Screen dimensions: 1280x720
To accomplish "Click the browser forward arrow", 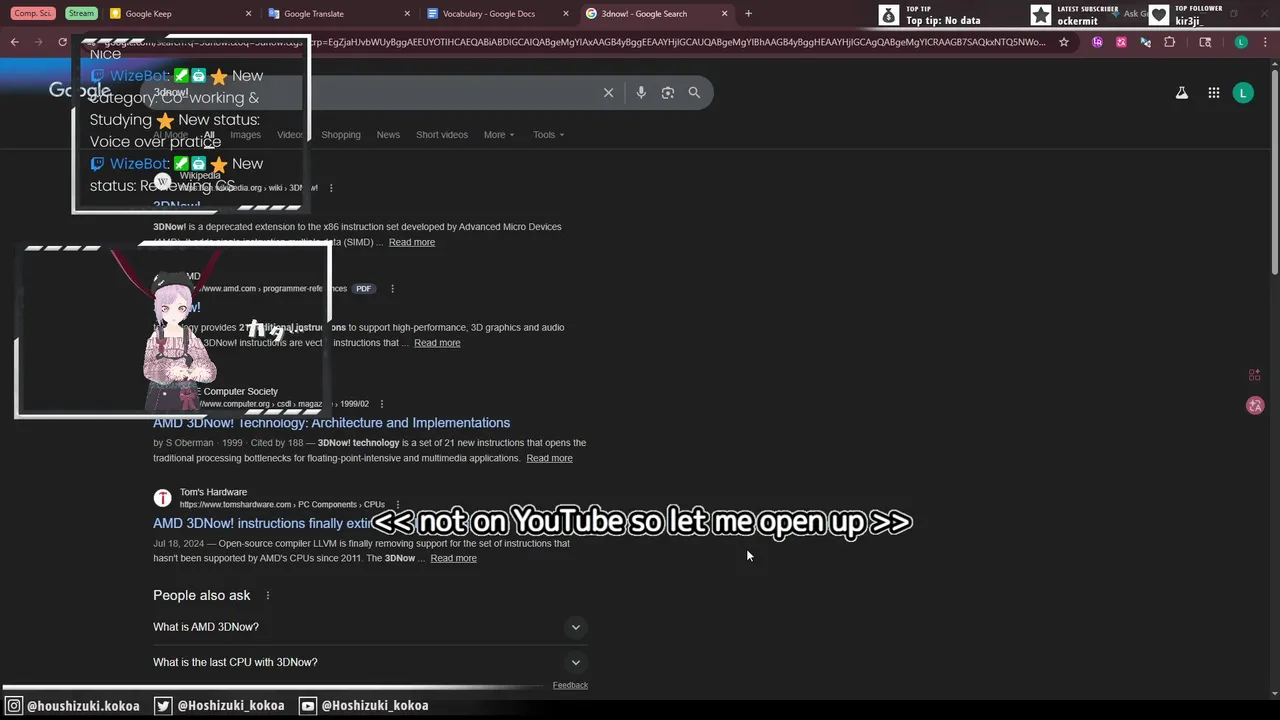I will pyautogui.click(x=38, y=42).
